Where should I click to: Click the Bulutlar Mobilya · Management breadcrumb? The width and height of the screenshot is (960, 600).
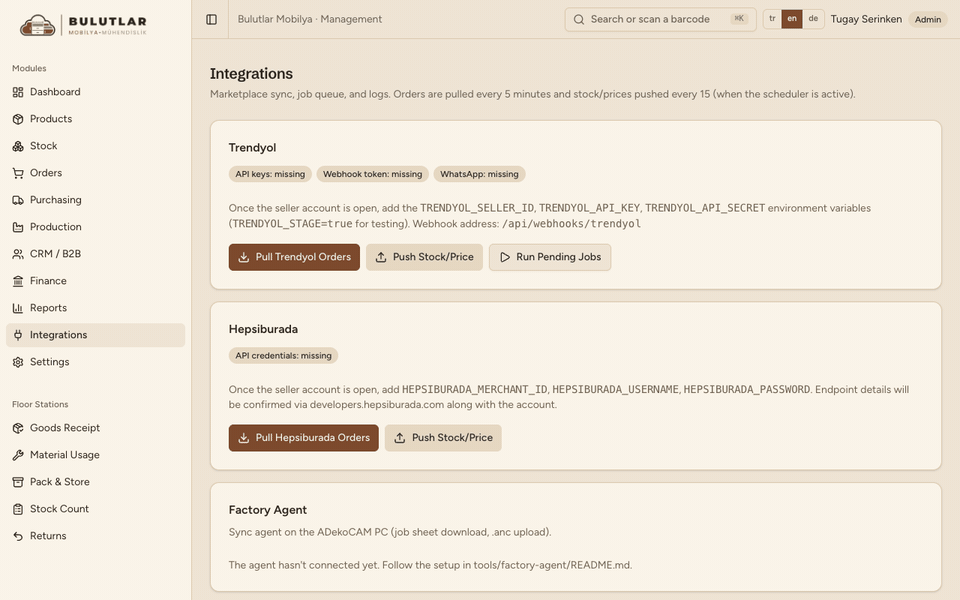pos(310,20)
